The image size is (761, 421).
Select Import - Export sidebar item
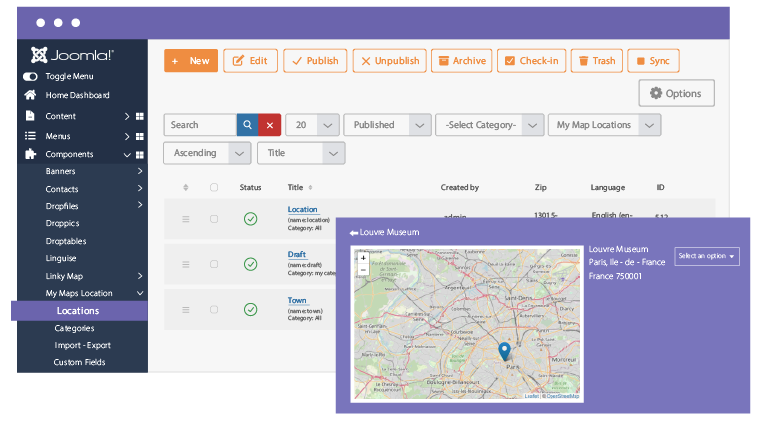coord(81,345)
